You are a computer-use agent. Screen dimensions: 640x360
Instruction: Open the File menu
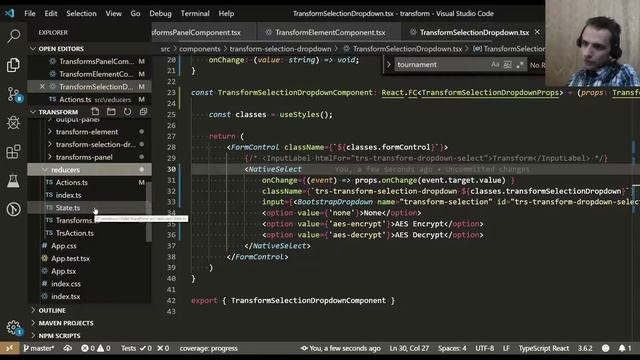[x=30, y=13]
